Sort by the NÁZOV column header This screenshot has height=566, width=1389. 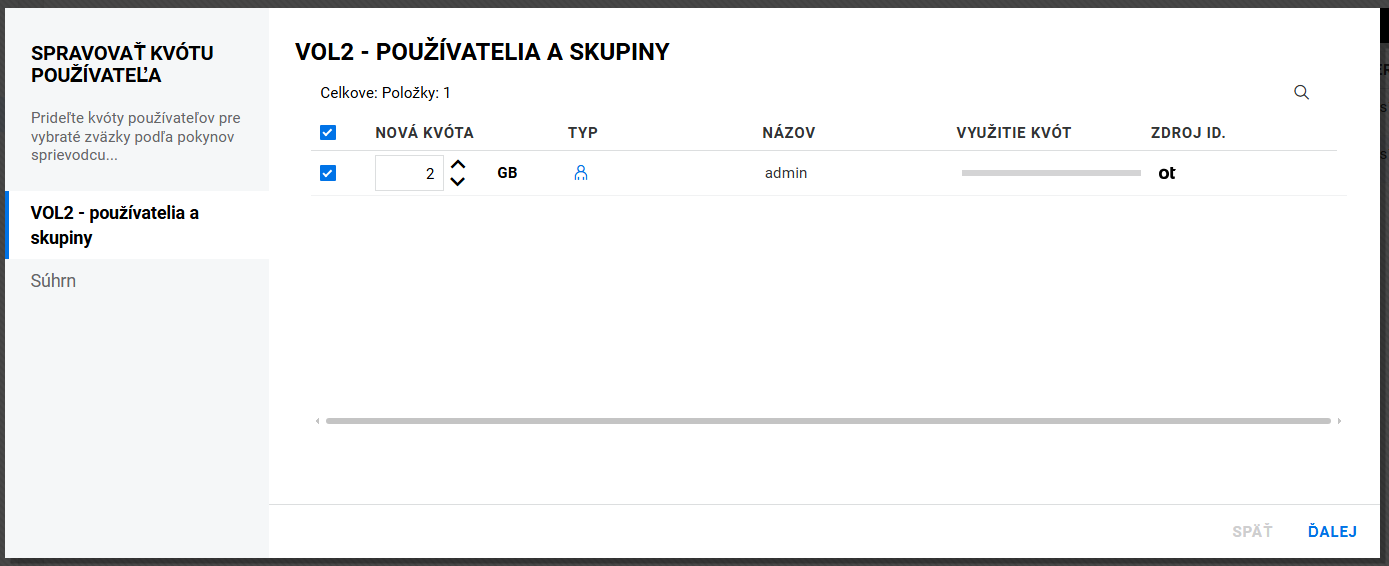pyautogui.click(x=788, y=133)
